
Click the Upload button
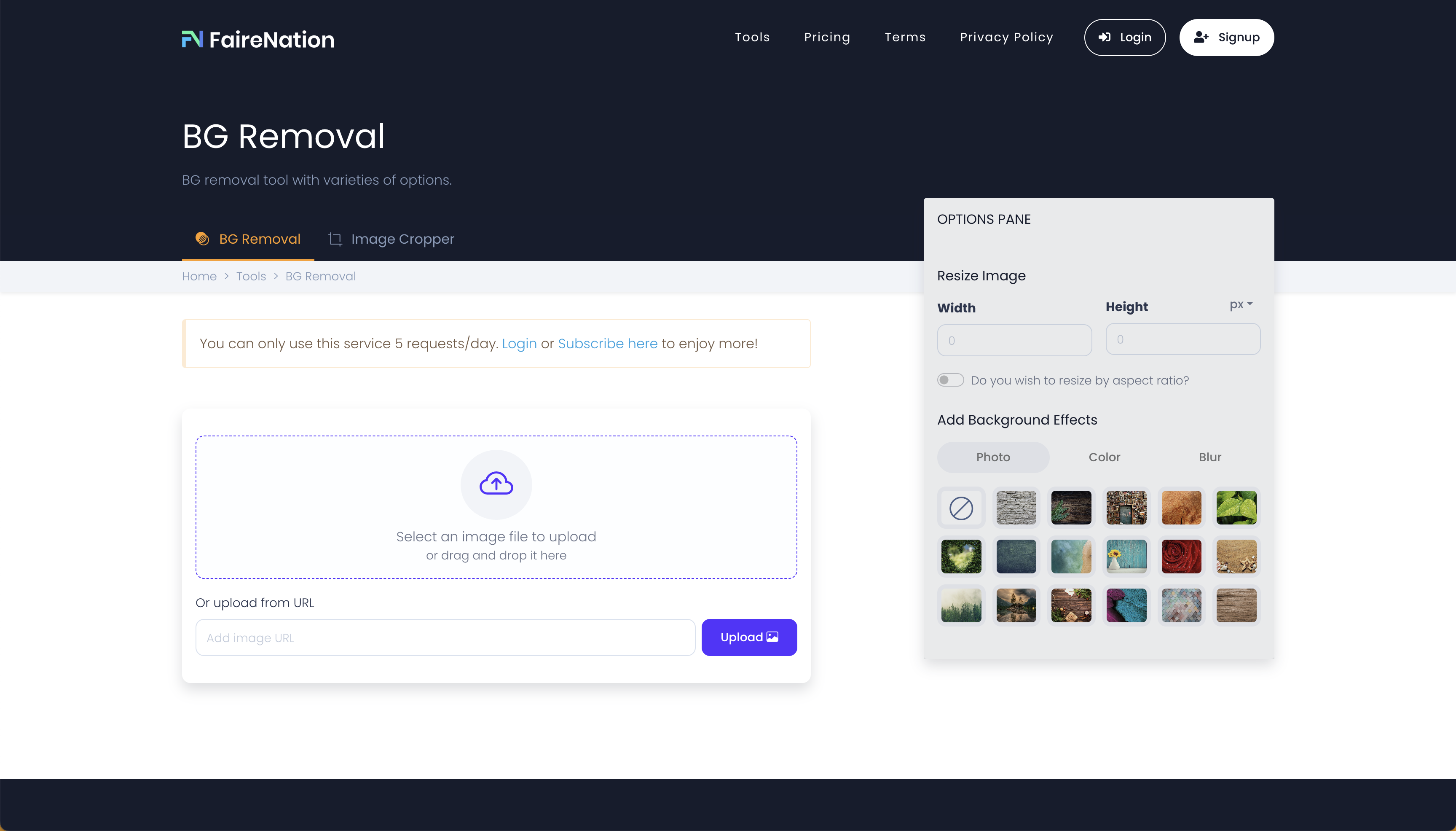pyautogui.click(x=749, y=636)
